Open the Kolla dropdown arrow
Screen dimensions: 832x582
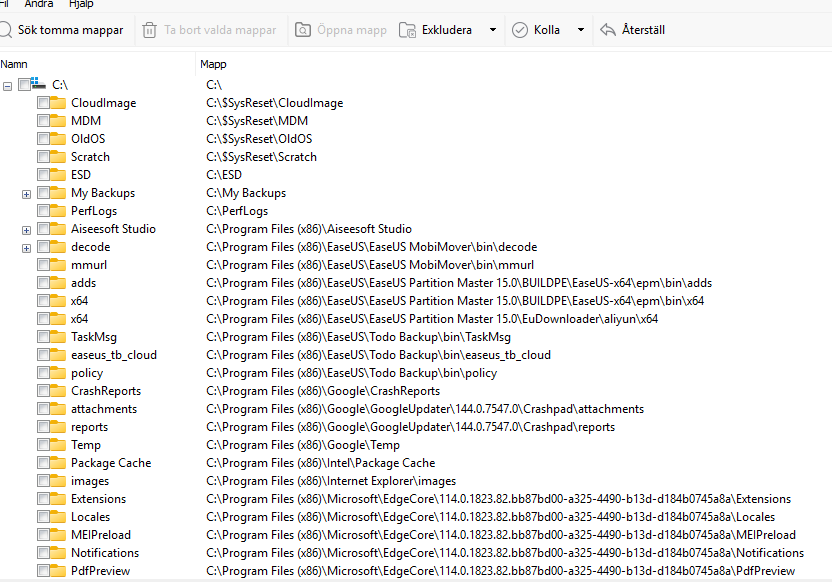pyautogui.click(x=581, y=30)
